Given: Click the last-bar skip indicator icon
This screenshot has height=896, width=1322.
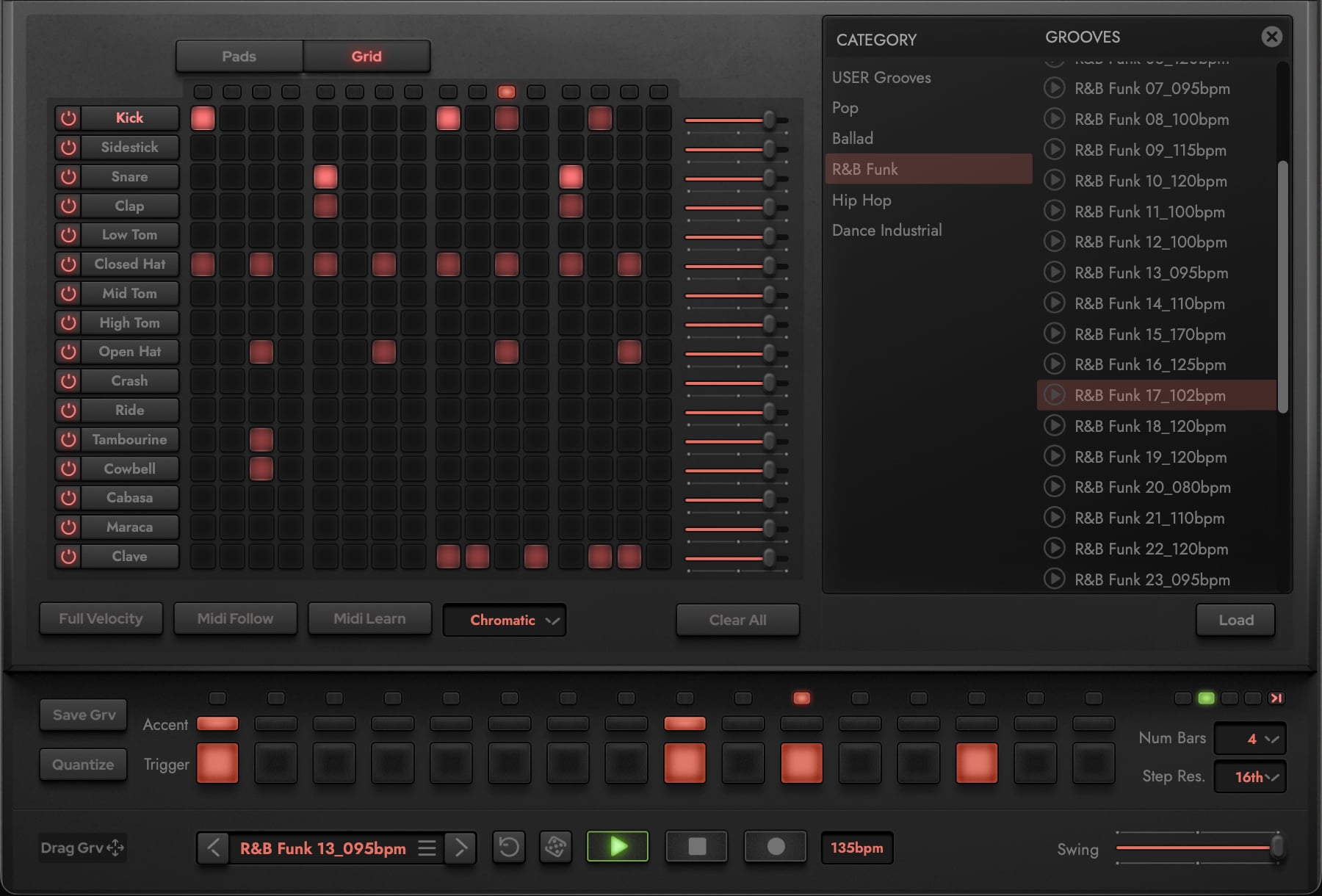Looking at the screenshot, I should tap(1276, 698).
